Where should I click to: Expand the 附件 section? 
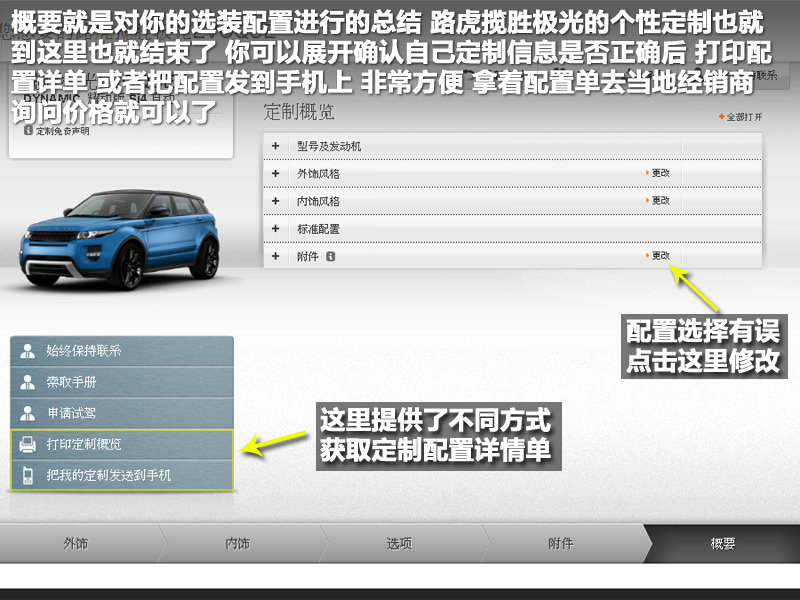coord(276,256)
